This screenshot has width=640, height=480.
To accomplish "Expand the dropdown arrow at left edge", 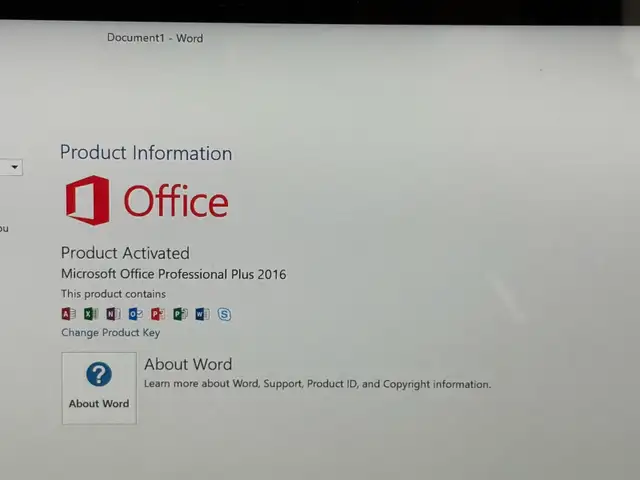I will 15,167.
